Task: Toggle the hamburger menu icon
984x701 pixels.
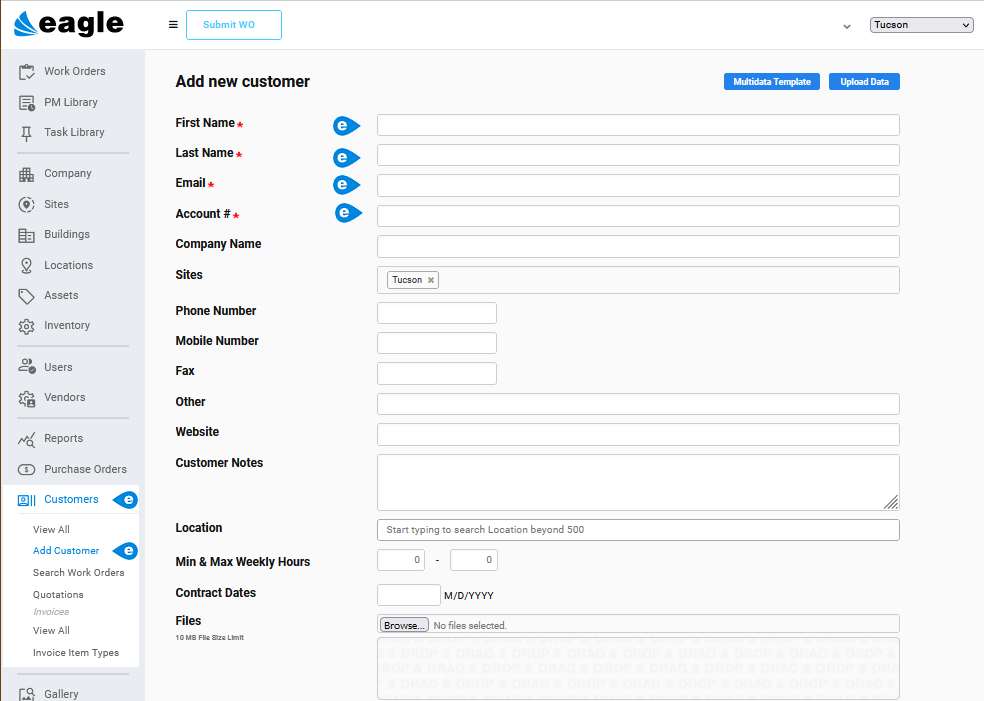Action: pyautogui.click(x=173, y=24)
